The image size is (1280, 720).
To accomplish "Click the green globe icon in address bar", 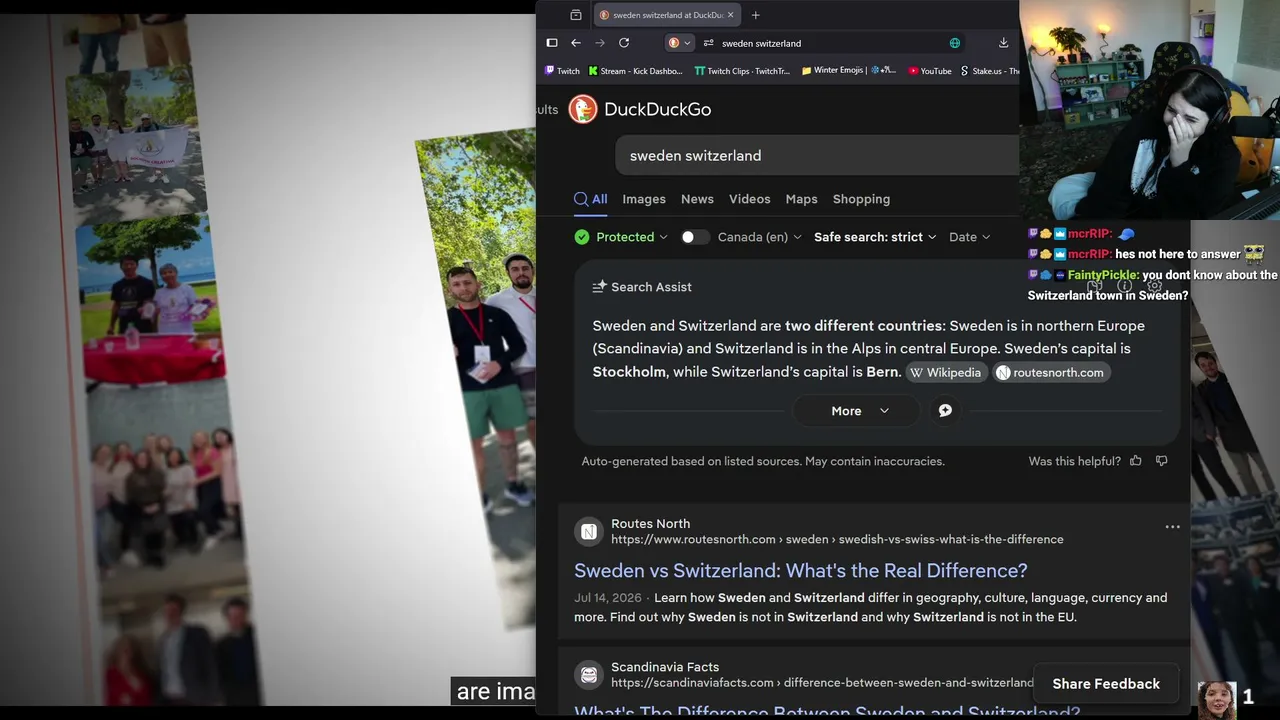I will pos(955,43).
